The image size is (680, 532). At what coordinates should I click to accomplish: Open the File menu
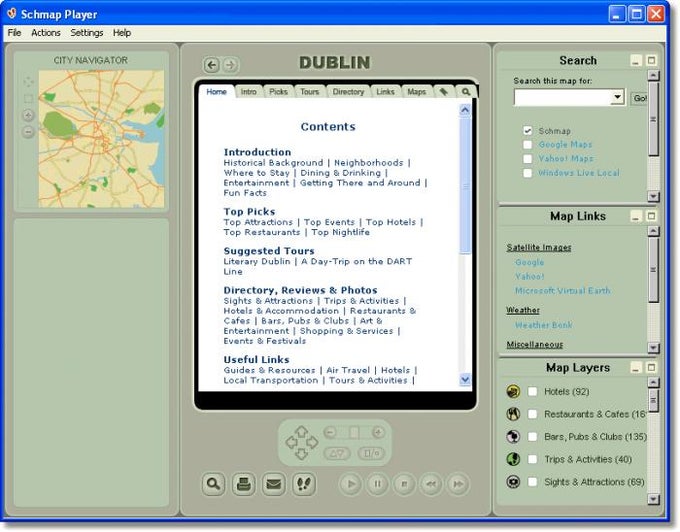pos(14,33)
